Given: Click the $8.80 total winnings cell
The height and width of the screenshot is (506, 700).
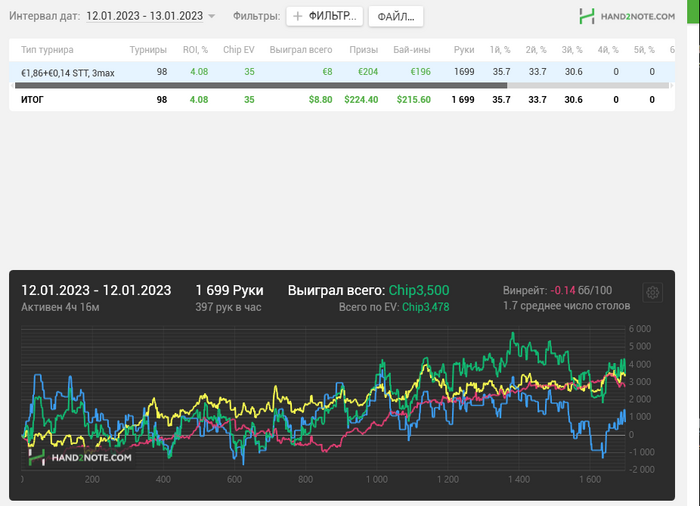Looking at the screenshot, I should point(321,100).
